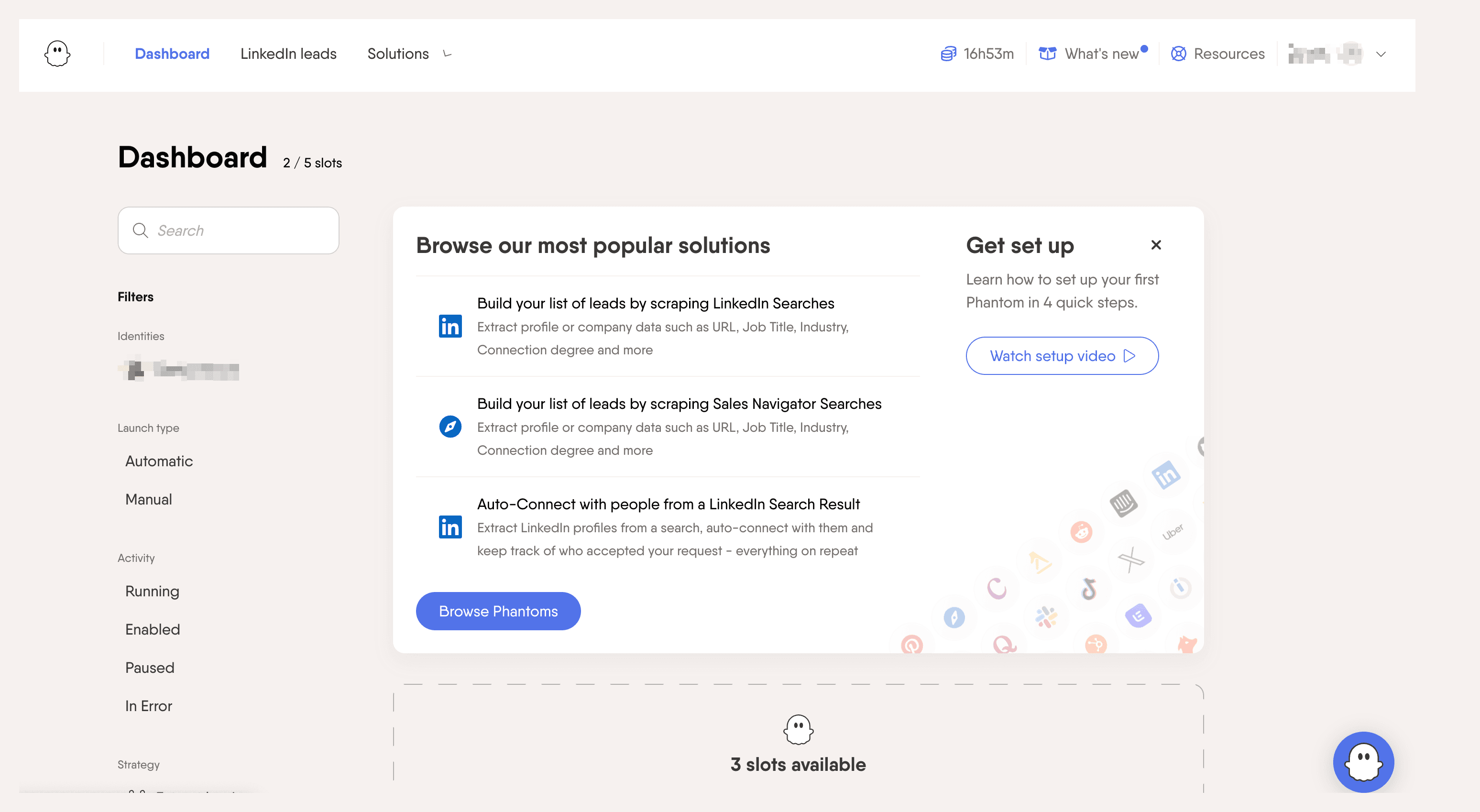The height and width of the screenshot is (812, 1480).
Task: Filter by Running activity
Action: (x=152, y=592)
